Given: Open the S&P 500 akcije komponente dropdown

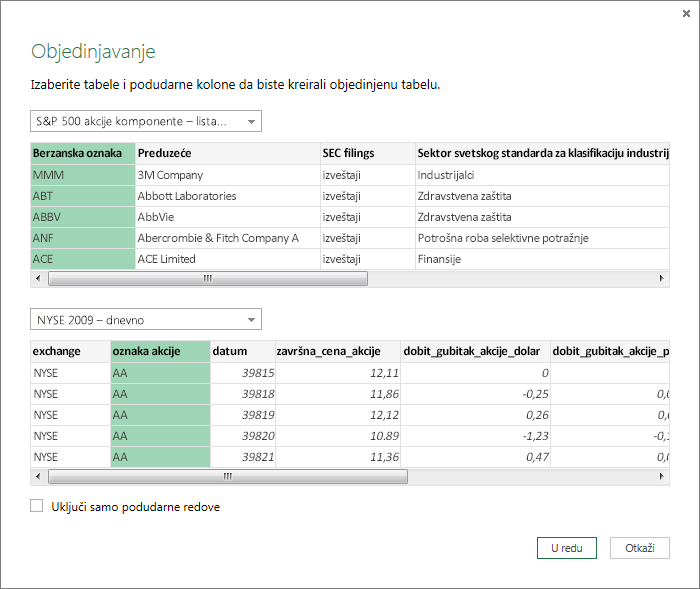Looking at the screenshot, I should coord(146,121).
